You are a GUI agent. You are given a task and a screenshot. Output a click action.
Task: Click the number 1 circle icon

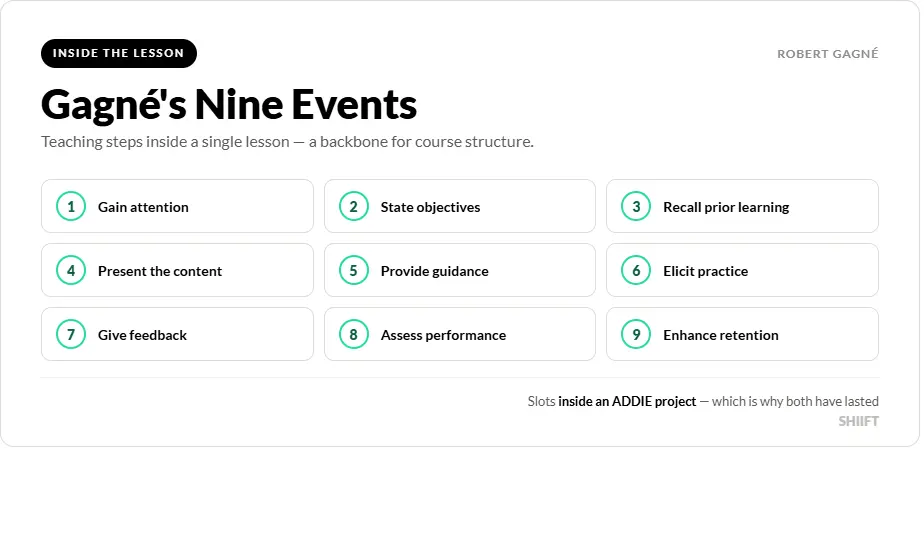pyautogui.click(x=71, y=206)
